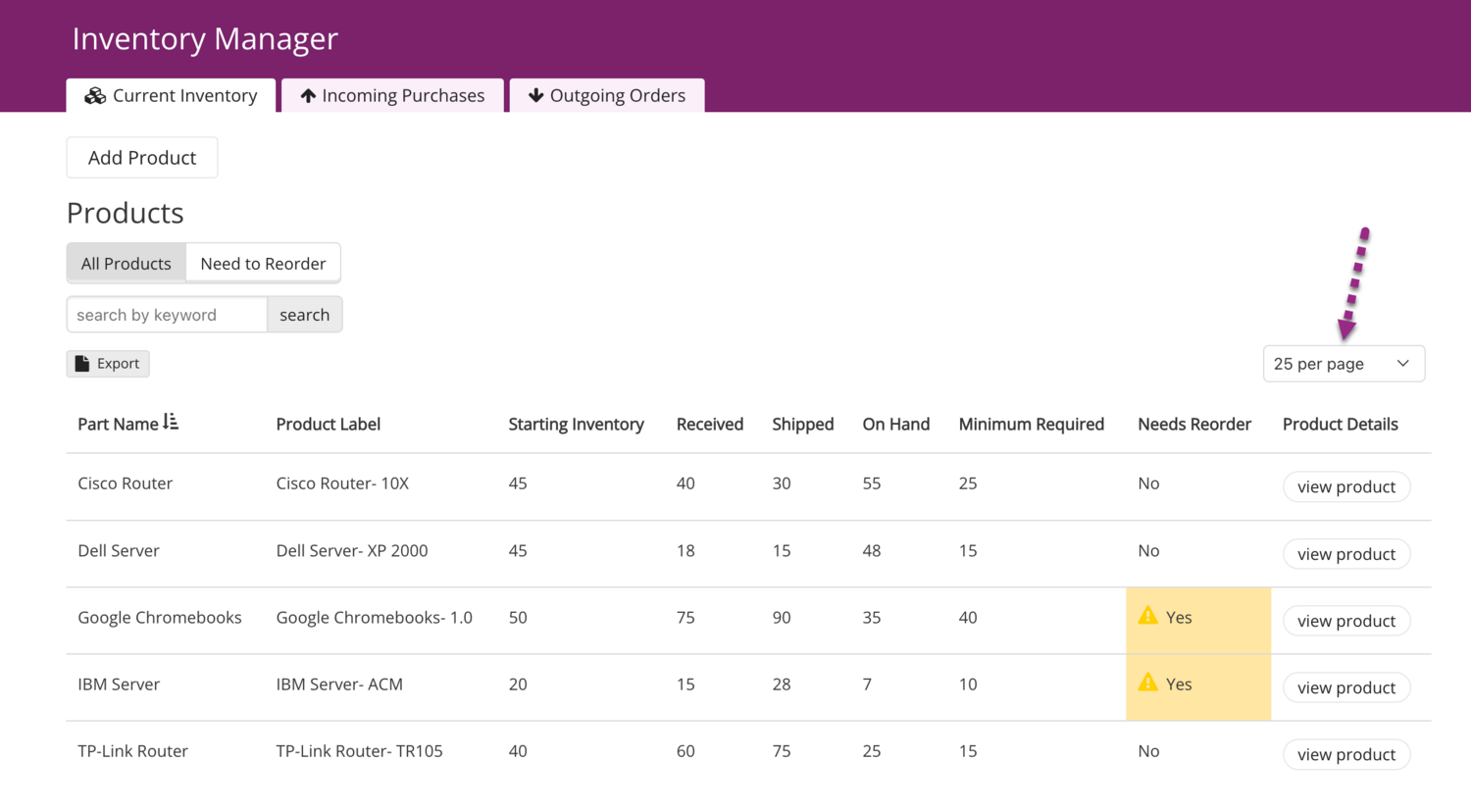
Task: Click the boxes icon on Current Inventory tab
Action: 95,96
